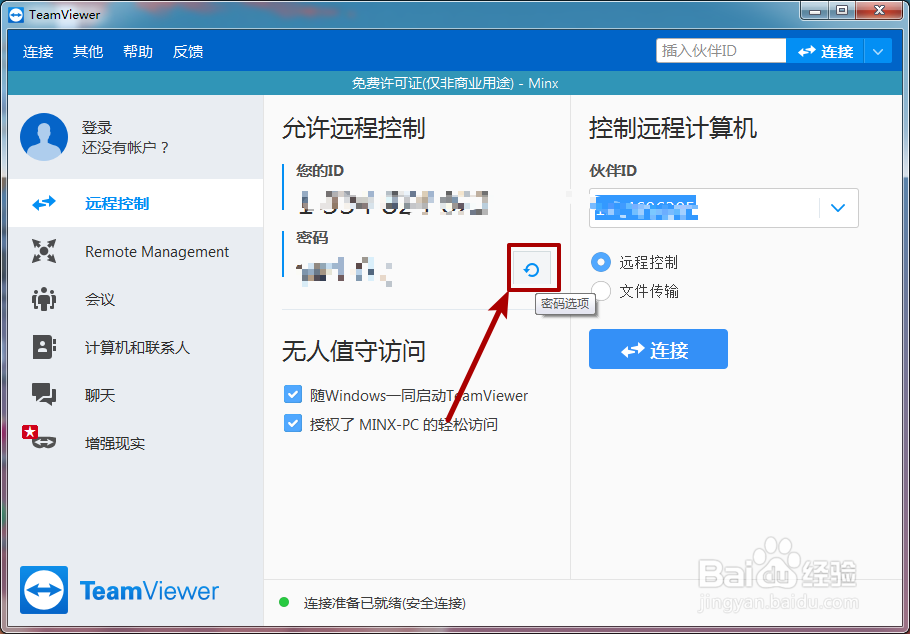Select the 远程控制 sidebar label

click(117, 203)
